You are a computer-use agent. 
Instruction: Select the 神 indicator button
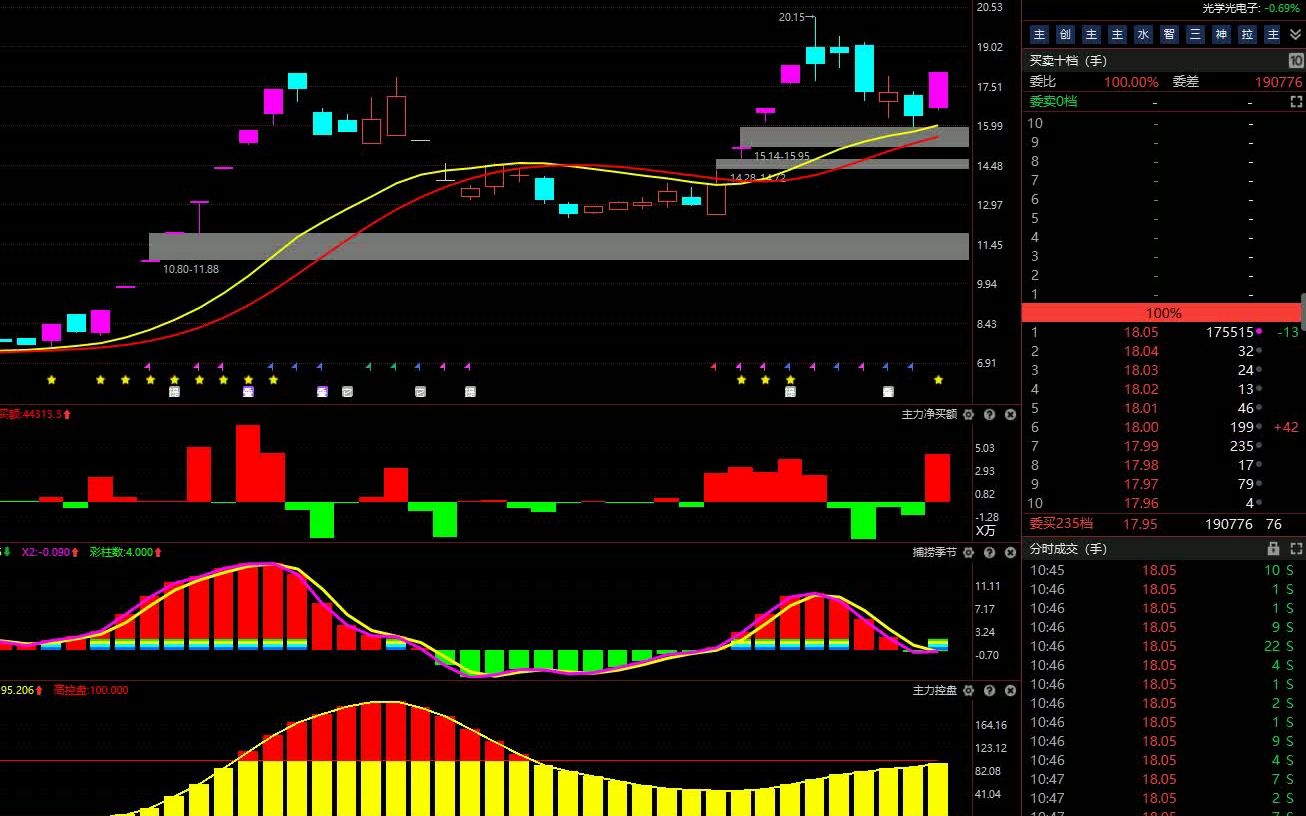1221,34
